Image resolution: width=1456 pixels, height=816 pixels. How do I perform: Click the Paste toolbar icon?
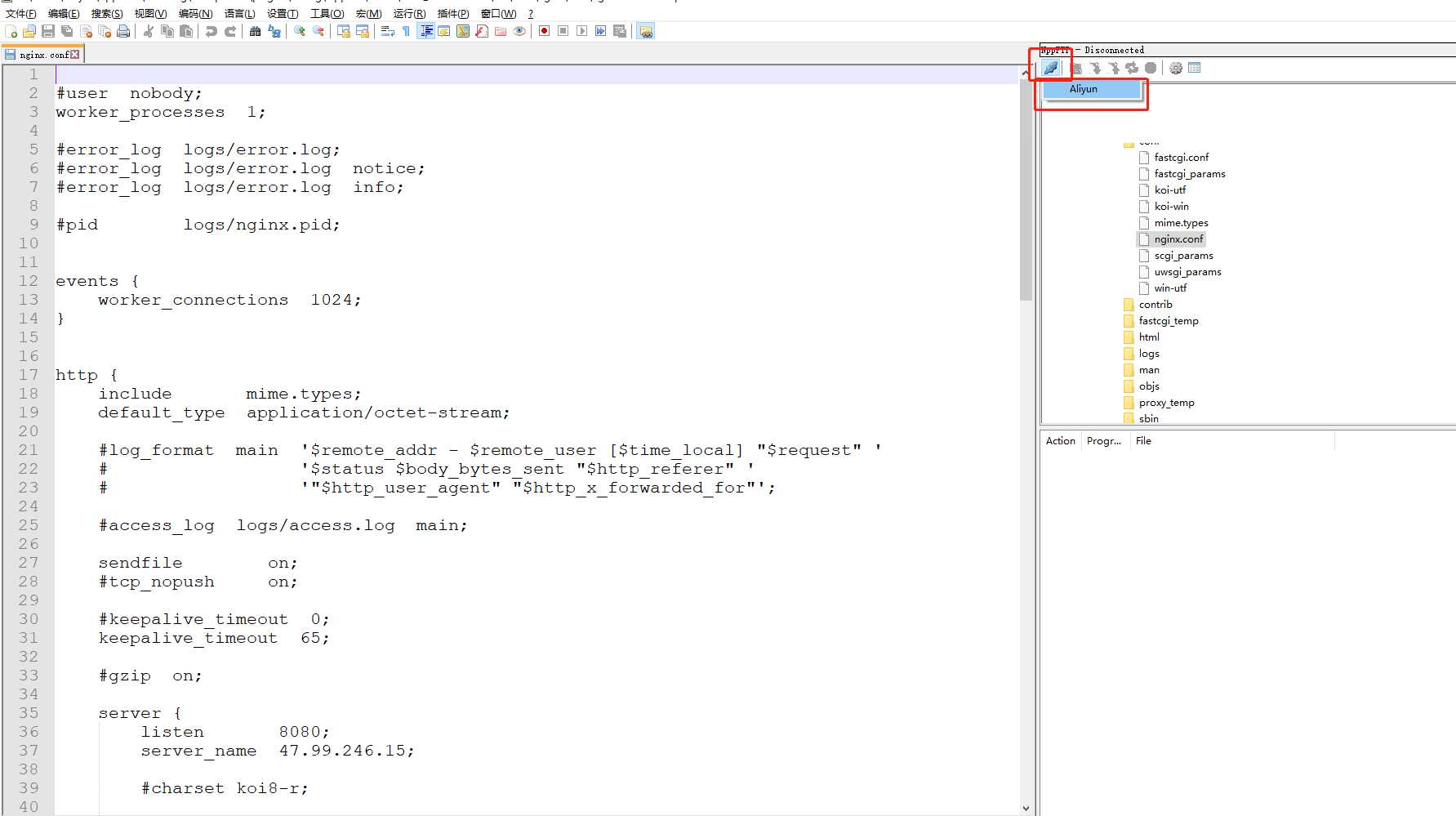[x=186, y=31]
